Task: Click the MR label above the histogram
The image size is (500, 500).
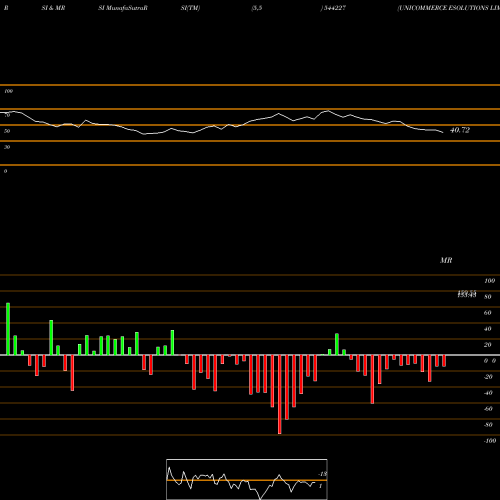Action: pos(446,260)
